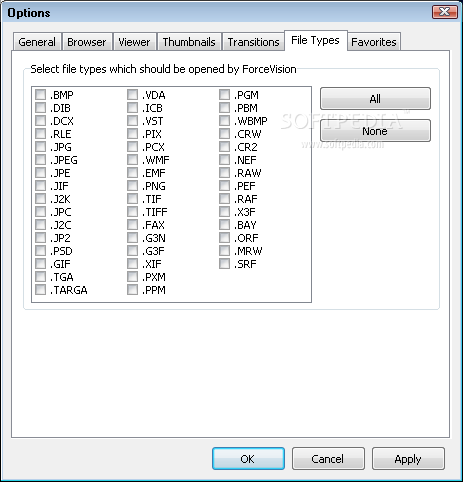
Task: Check the .G3F checkbox
Action: [x=132, y=251]
